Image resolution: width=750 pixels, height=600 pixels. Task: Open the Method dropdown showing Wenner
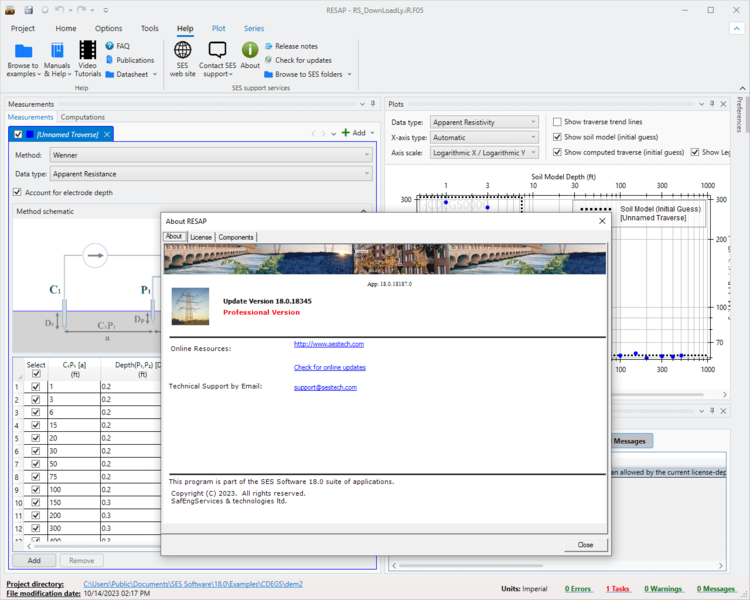pos(210,155)
